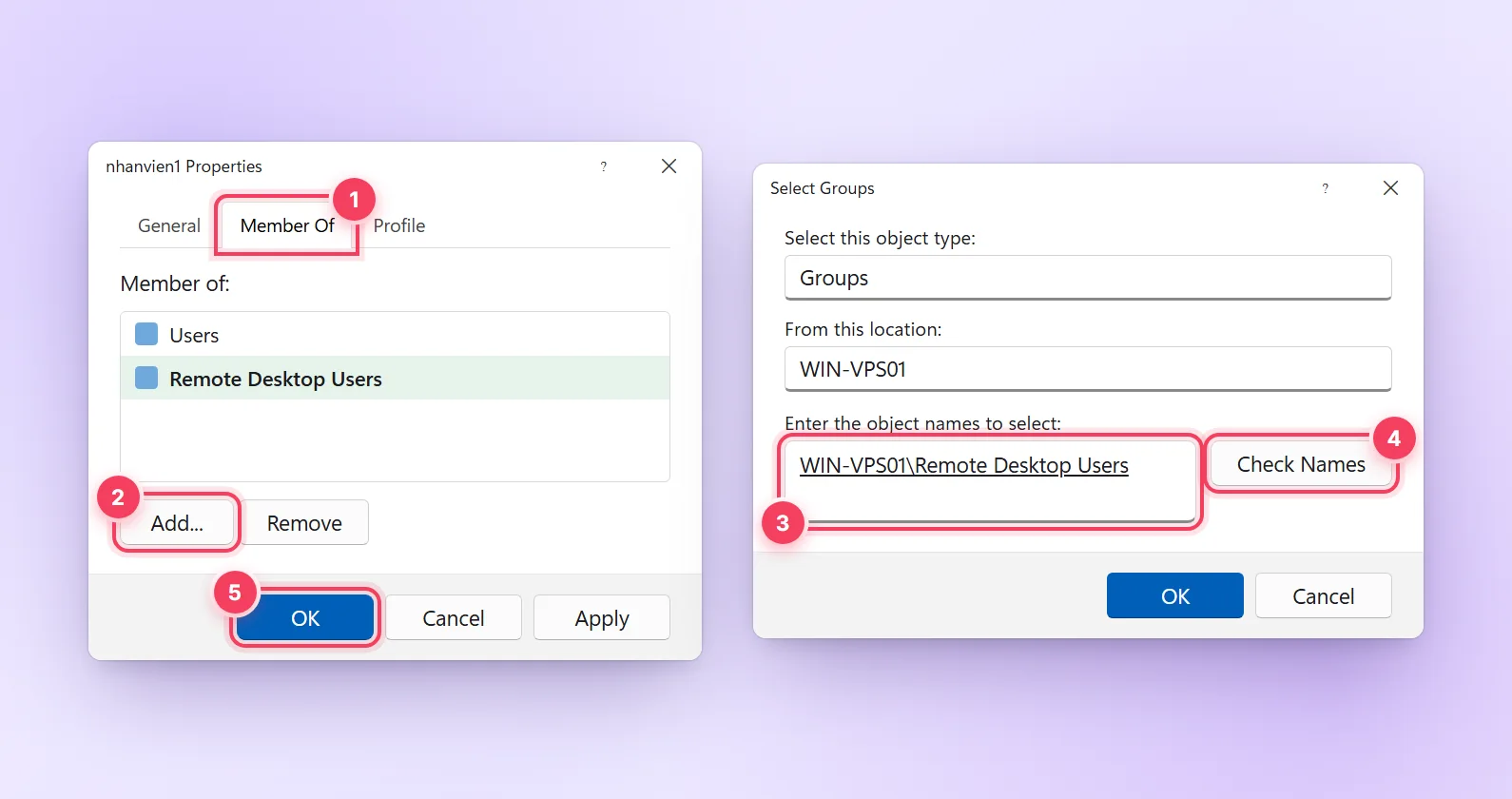This screenshot has width=1512, height=799.
Task: Cancel the nhanvien1 Properties dialog
Action: point(454,618)
